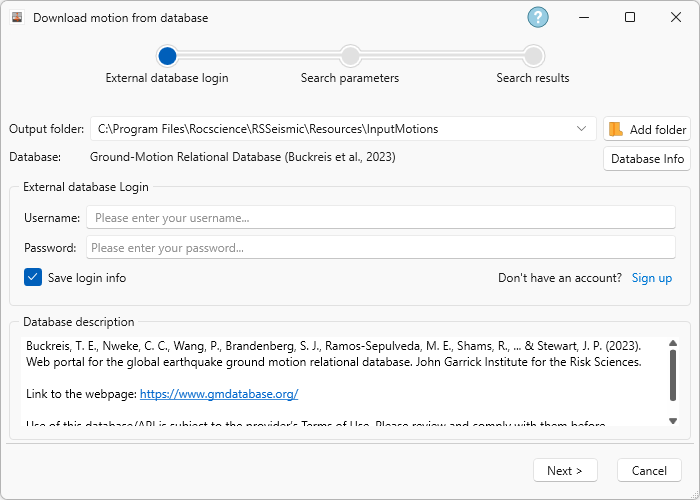
Task: Select the External database login step circle
Action: click(167, 56)
